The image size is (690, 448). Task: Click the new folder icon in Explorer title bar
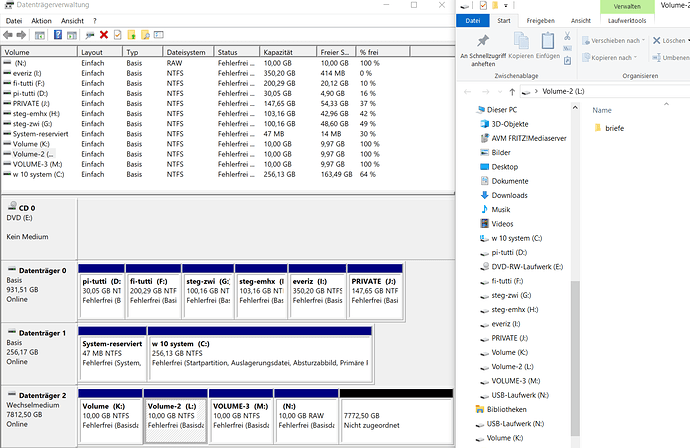point(495,5)
